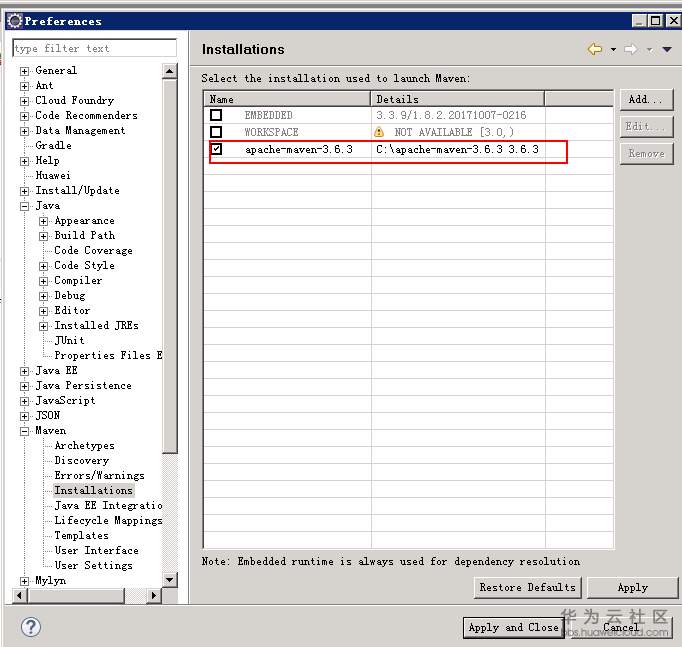
Task: Click the Edit... button
Action: pyautogui.click(x=646, y=127)
